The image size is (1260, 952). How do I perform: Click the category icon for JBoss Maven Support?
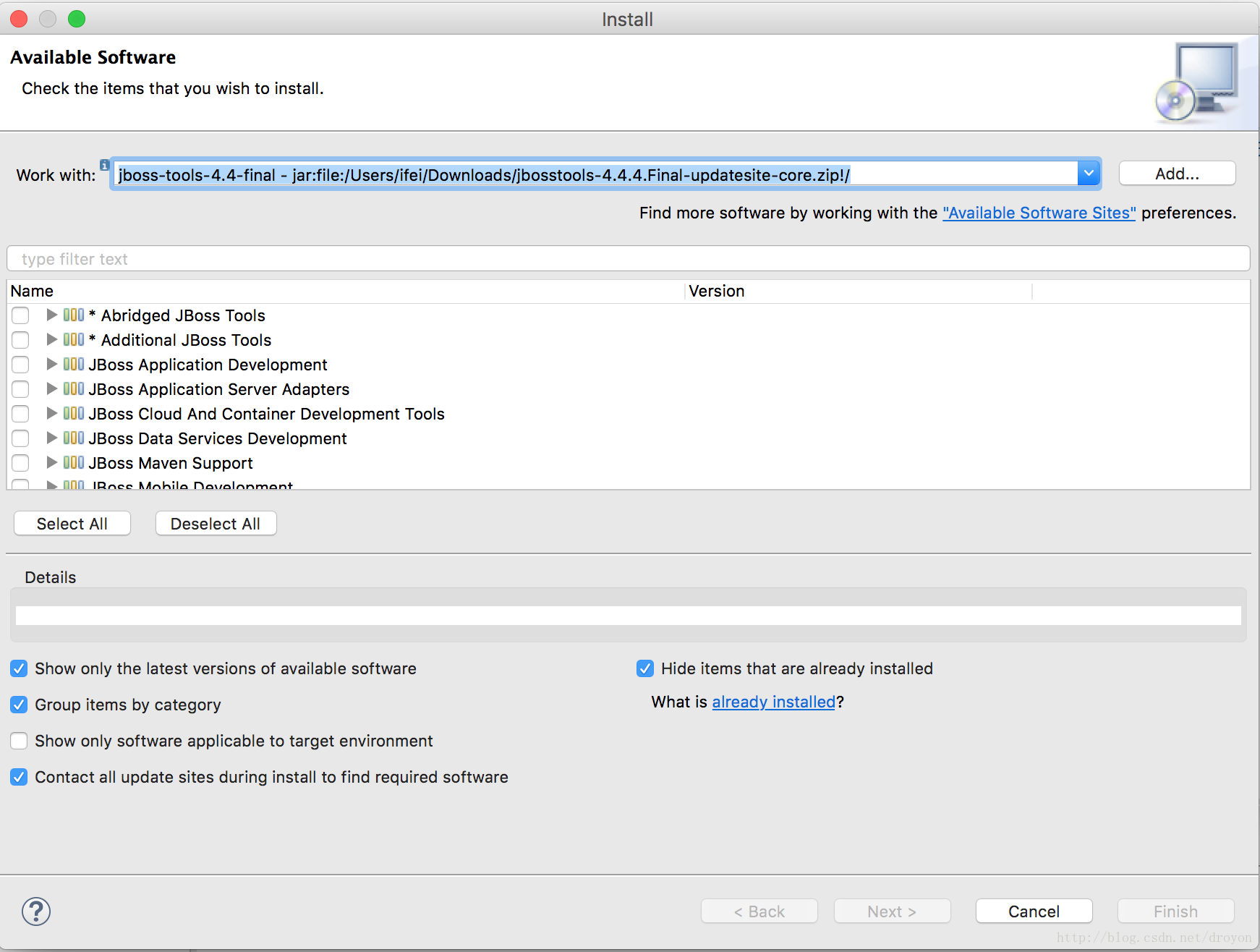click(x=74, y=462)
